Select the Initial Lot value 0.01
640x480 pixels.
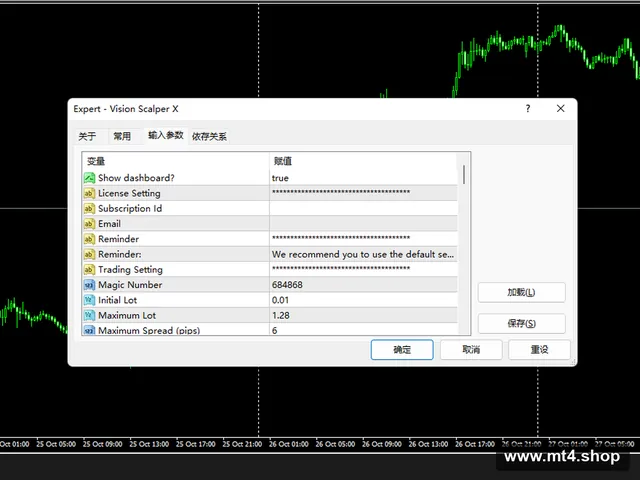(x=280, y=300)
